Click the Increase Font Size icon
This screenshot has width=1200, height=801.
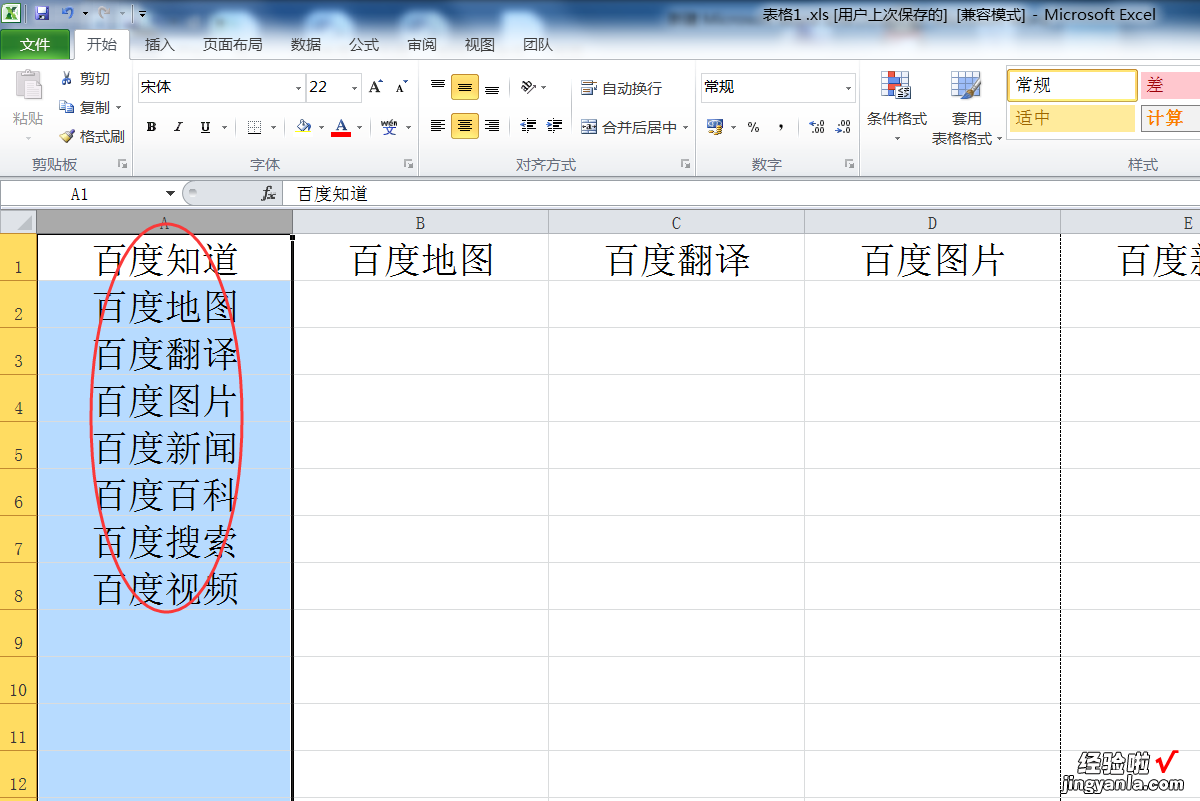coord(376,88)
